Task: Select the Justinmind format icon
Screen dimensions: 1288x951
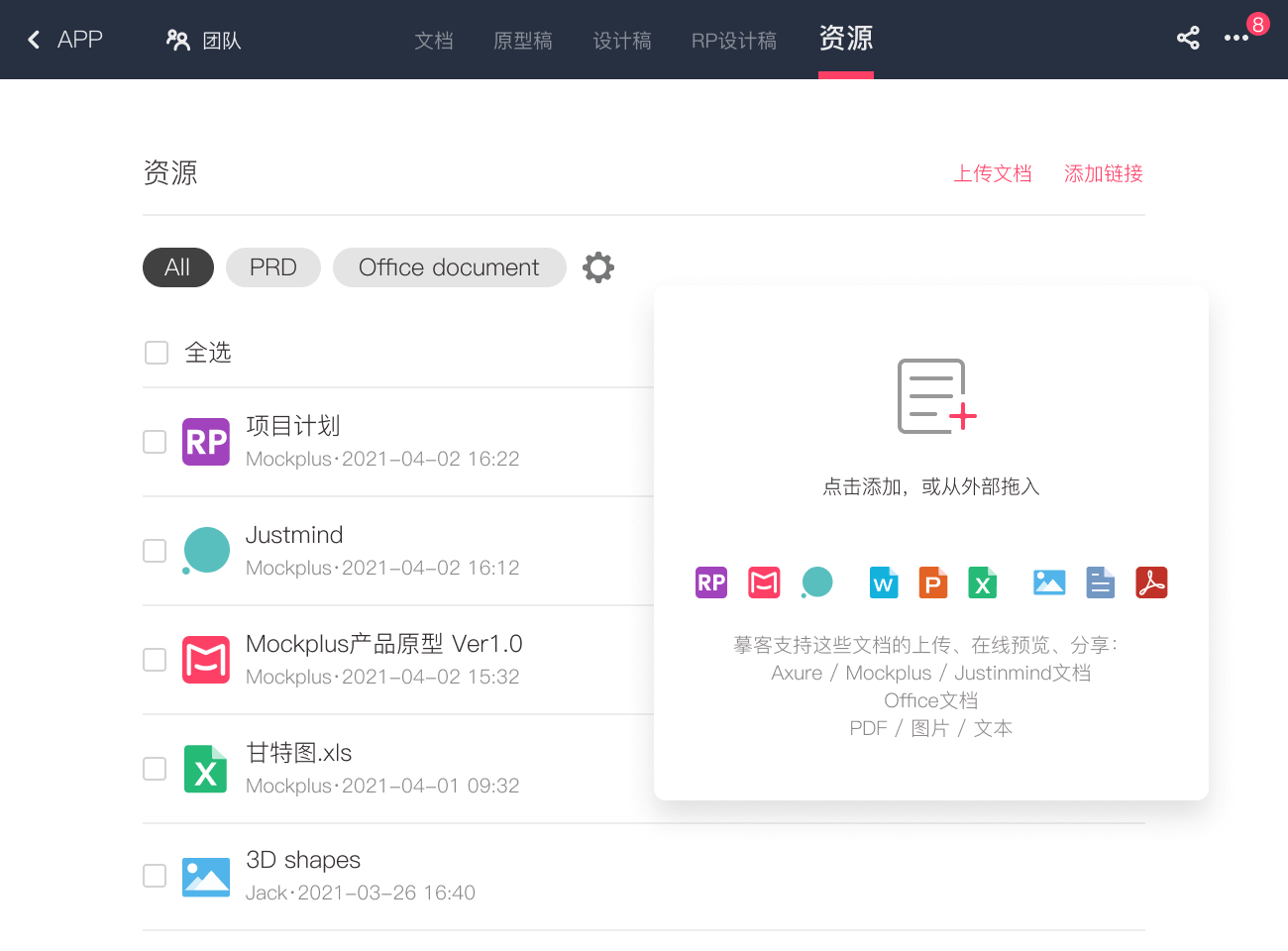Action: coord(817,582)
